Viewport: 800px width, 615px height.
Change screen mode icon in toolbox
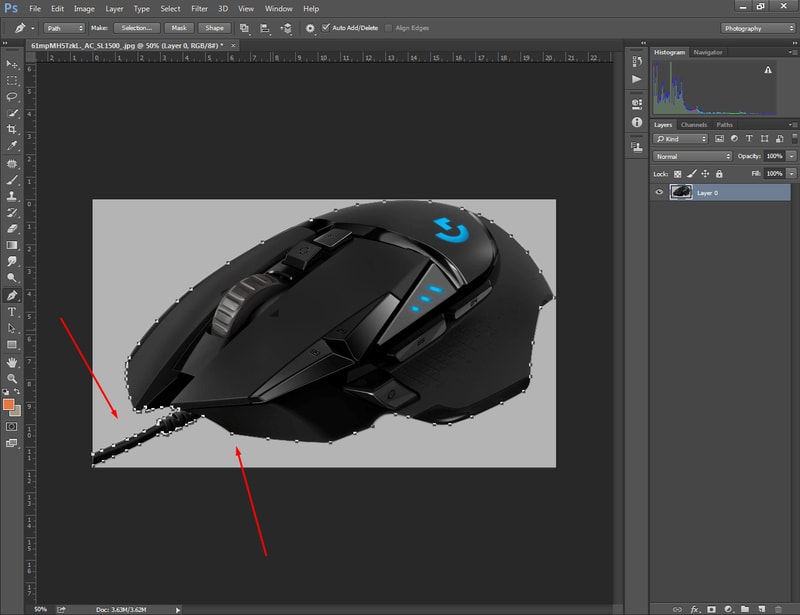click(11, 443)
